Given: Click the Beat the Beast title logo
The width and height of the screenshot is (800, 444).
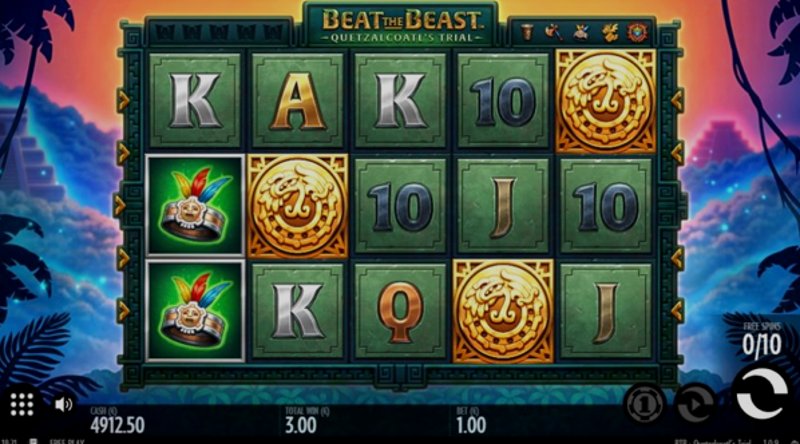Looking at the screenshot, I should pyautogui.click(x=402, y=25).
